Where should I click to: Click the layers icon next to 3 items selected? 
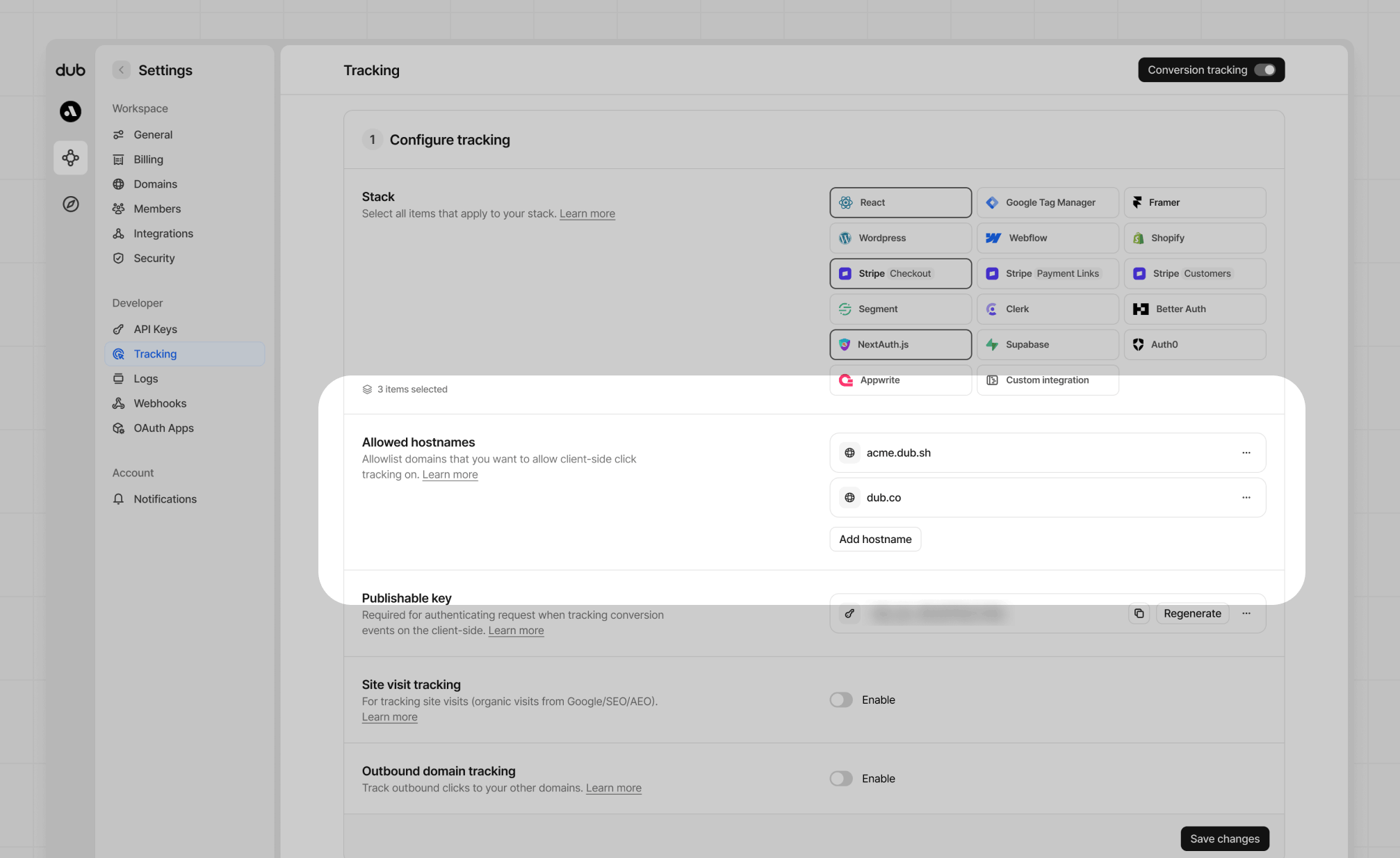click(367, 389)
